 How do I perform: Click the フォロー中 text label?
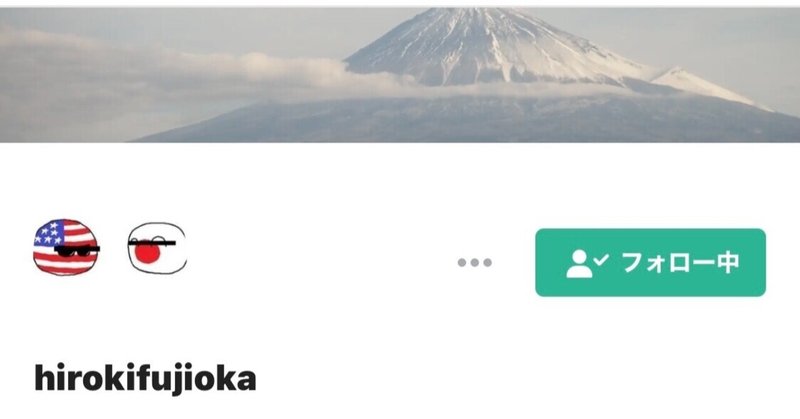pos(681,263)
